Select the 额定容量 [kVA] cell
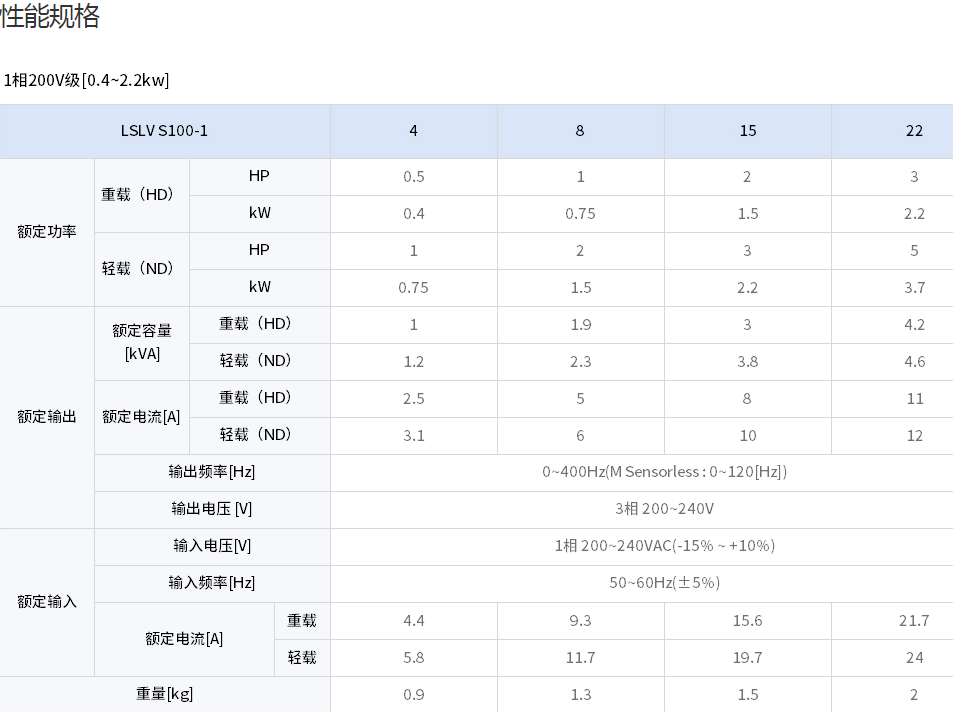 [142, 344]
